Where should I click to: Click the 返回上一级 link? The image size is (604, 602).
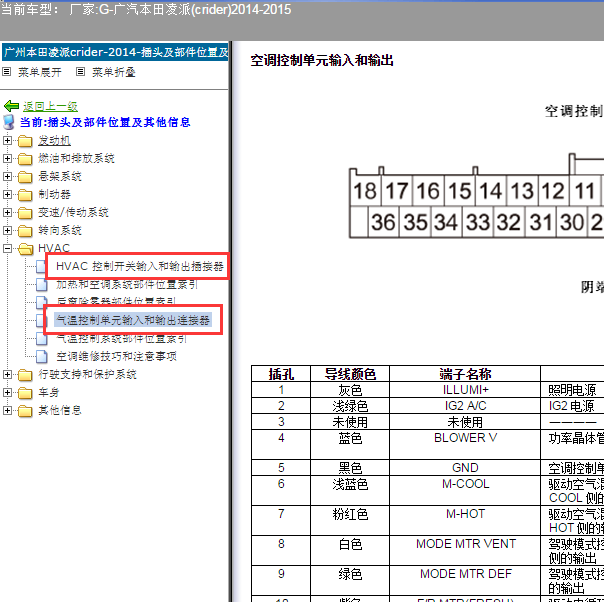[50, 106]
